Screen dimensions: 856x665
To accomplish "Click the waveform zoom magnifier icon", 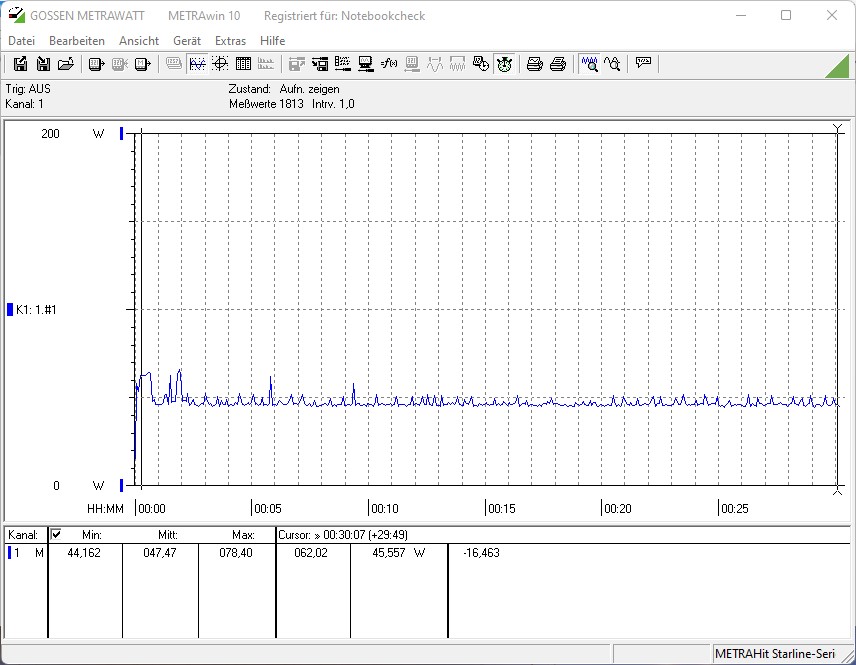I will point(590,64).
